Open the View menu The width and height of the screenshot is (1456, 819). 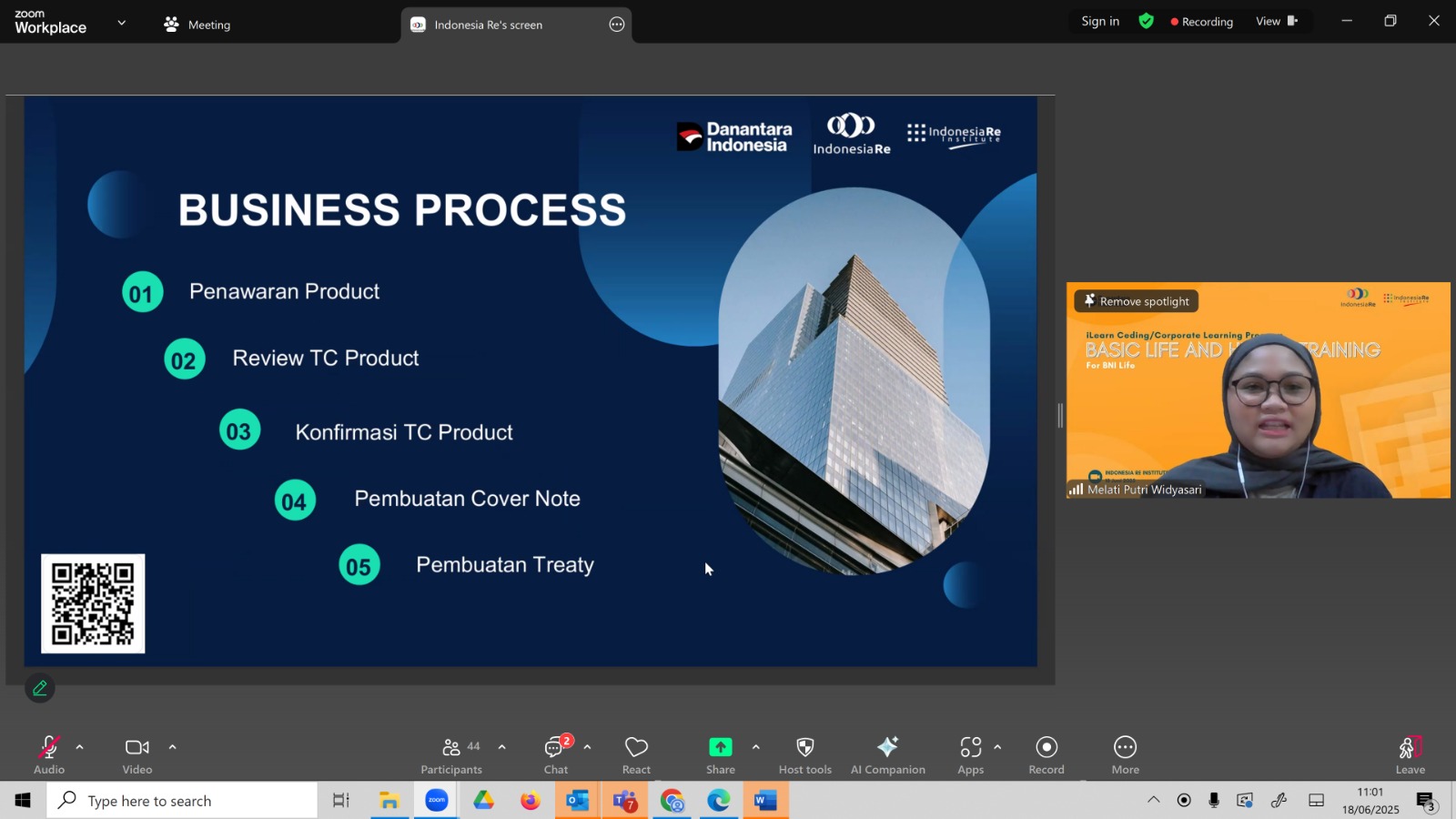coord(1277,21)
